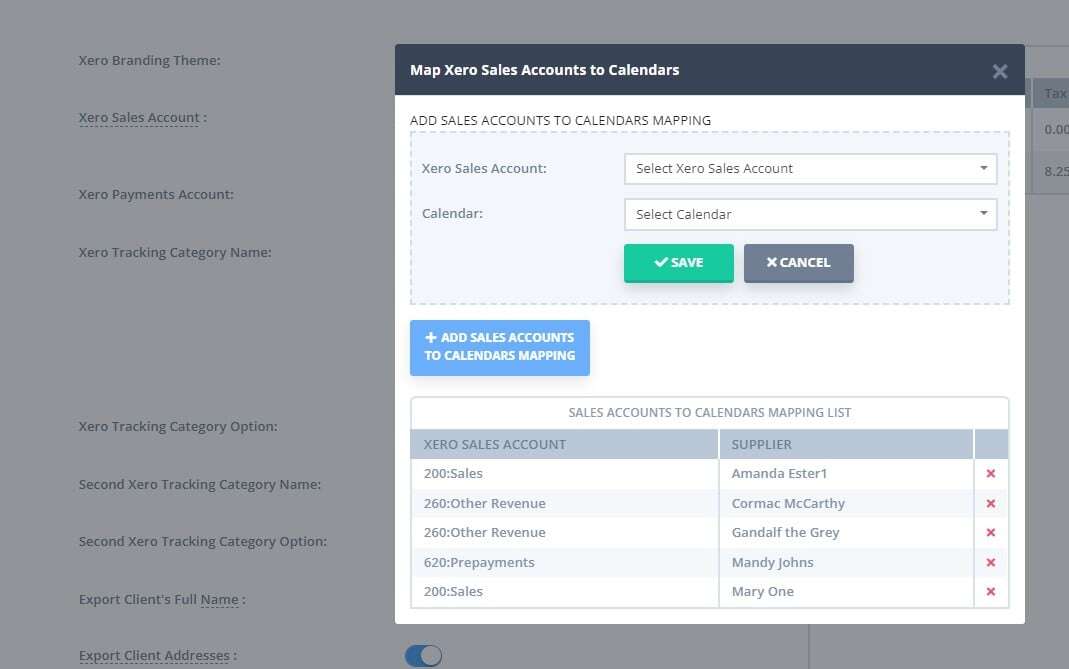Remove Mandy Johns prepayments mapping icon
The image size is (1069, 669).
pyautogui.click(x=990, y=562)
